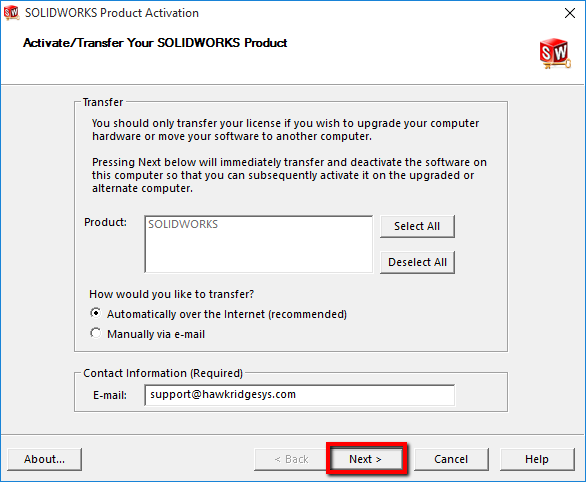This screenshot has width=586, height=482.
Task: Click the Next button
Action: (366, 459)
